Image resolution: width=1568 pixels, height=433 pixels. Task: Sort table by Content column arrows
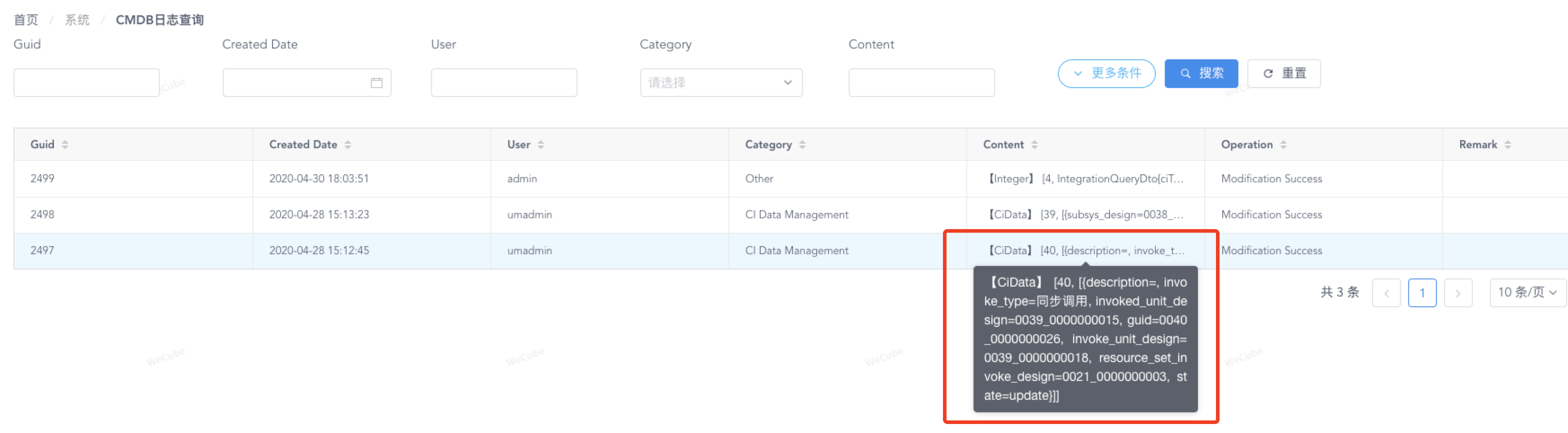click(x=1034, y=145)
